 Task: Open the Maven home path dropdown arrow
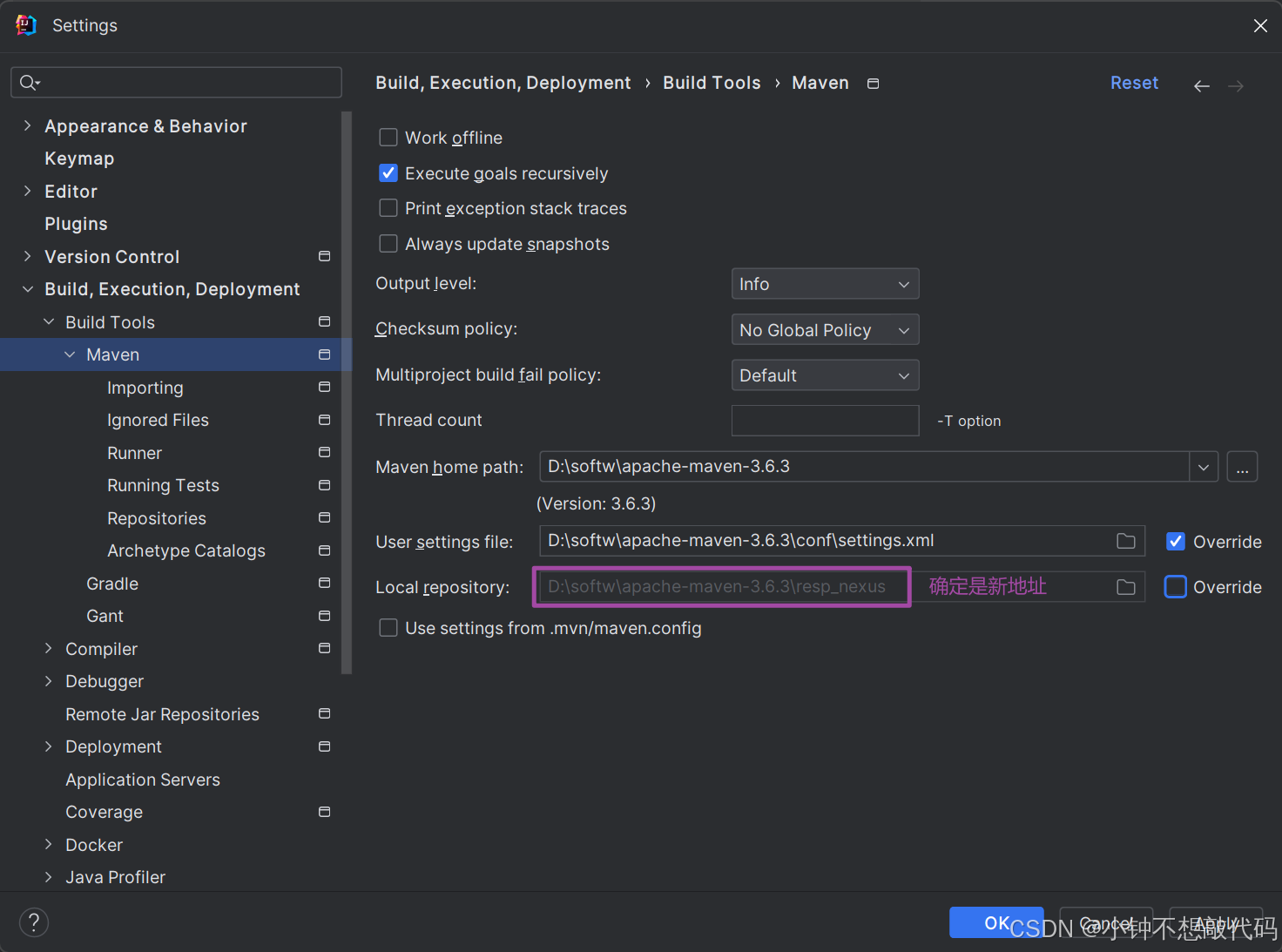tap(1204, 467)
